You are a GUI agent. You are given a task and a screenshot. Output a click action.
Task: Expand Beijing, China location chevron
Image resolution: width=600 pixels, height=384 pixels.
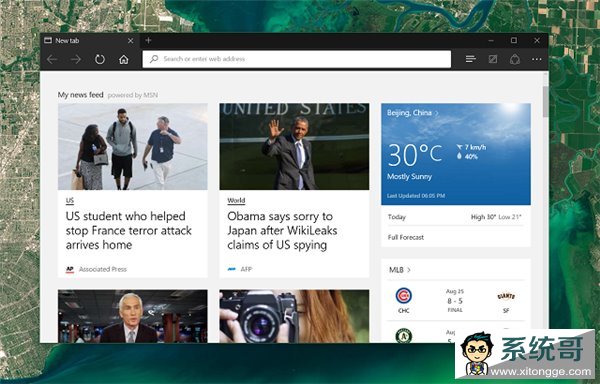pos(437,113)
